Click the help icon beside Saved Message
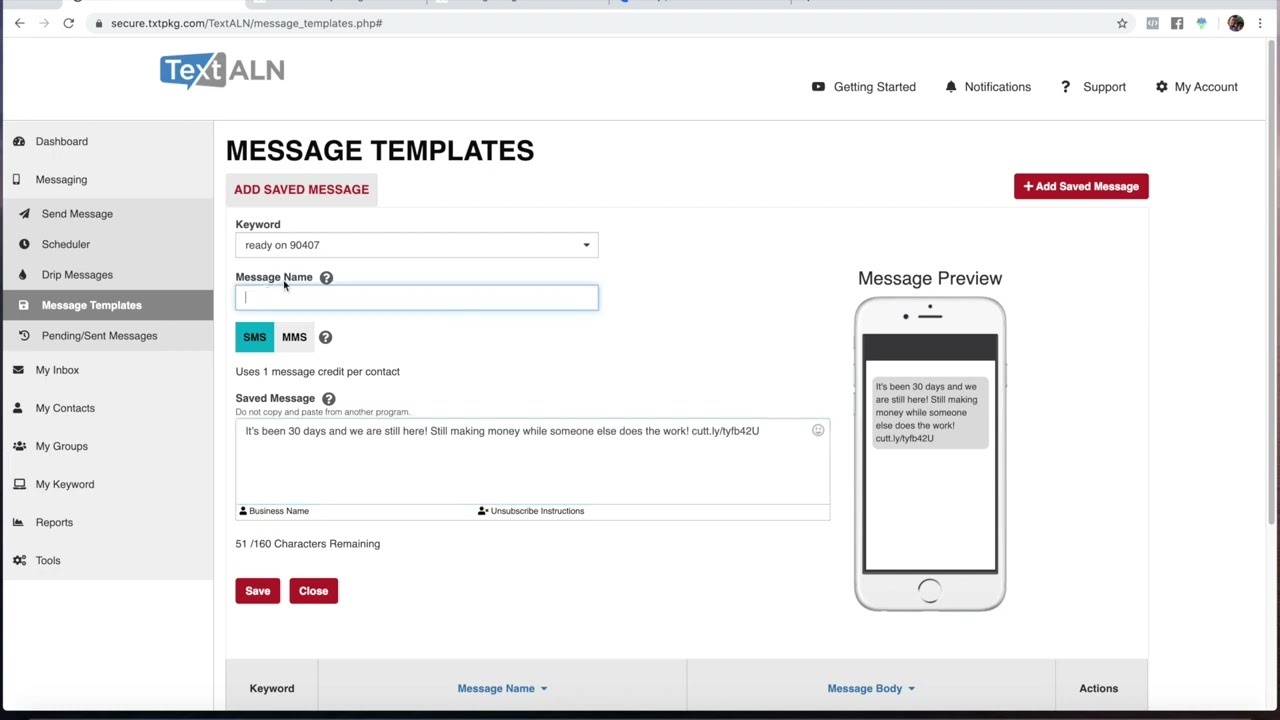The height and width of the screenshot is (720, 1280). point(328,399)
